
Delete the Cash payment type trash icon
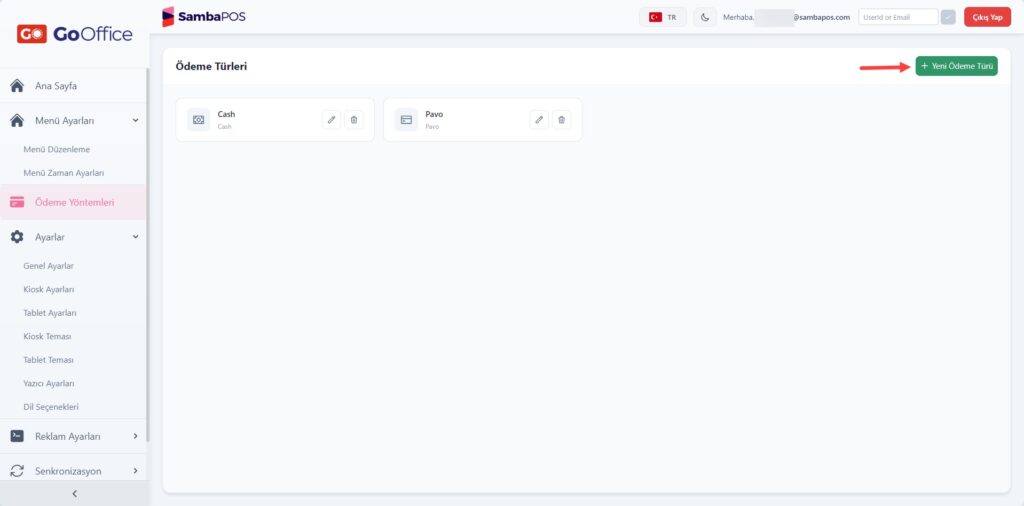tap(354, 119)
